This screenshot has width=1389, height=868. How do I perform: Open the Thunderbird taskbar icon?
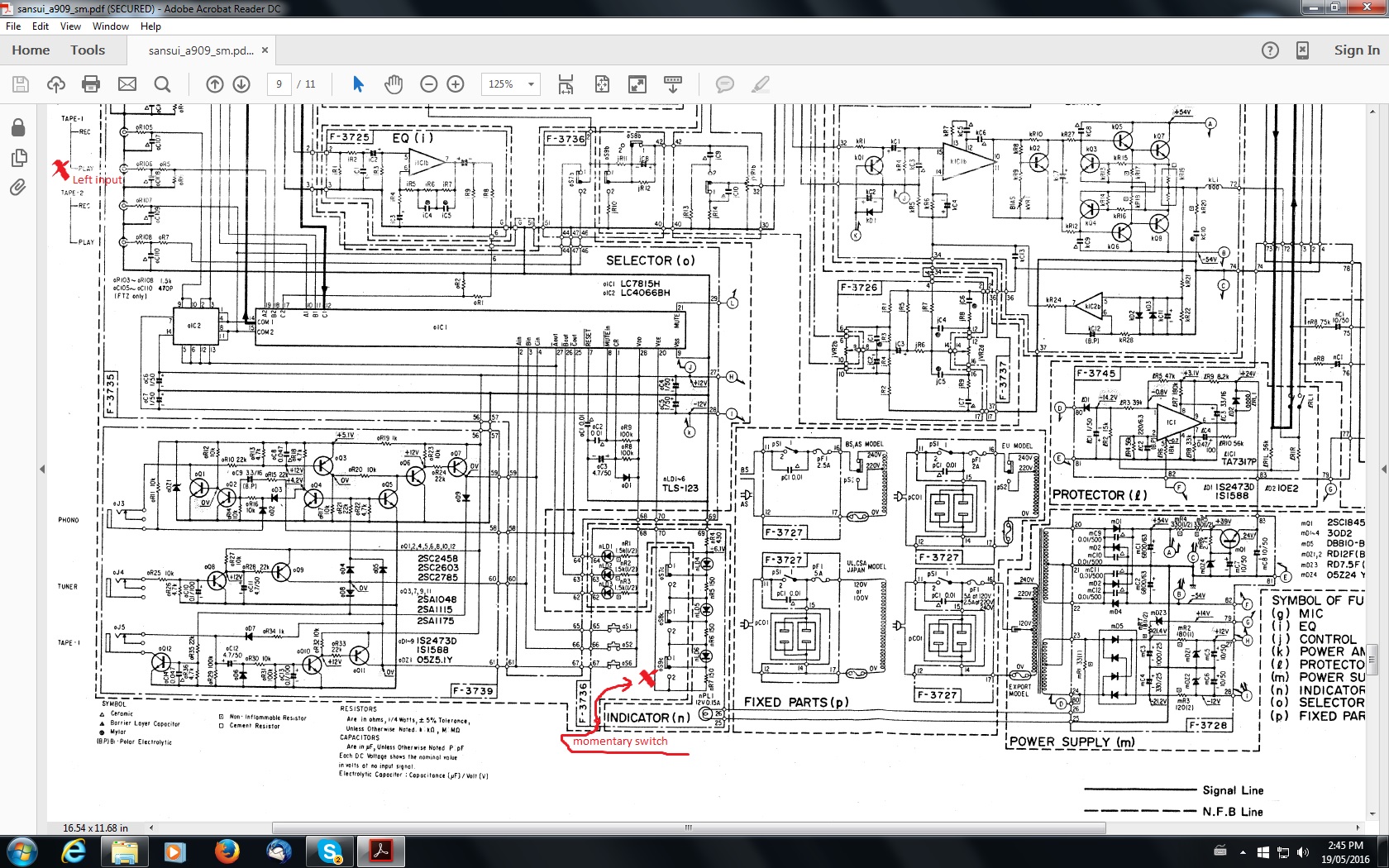279,851
